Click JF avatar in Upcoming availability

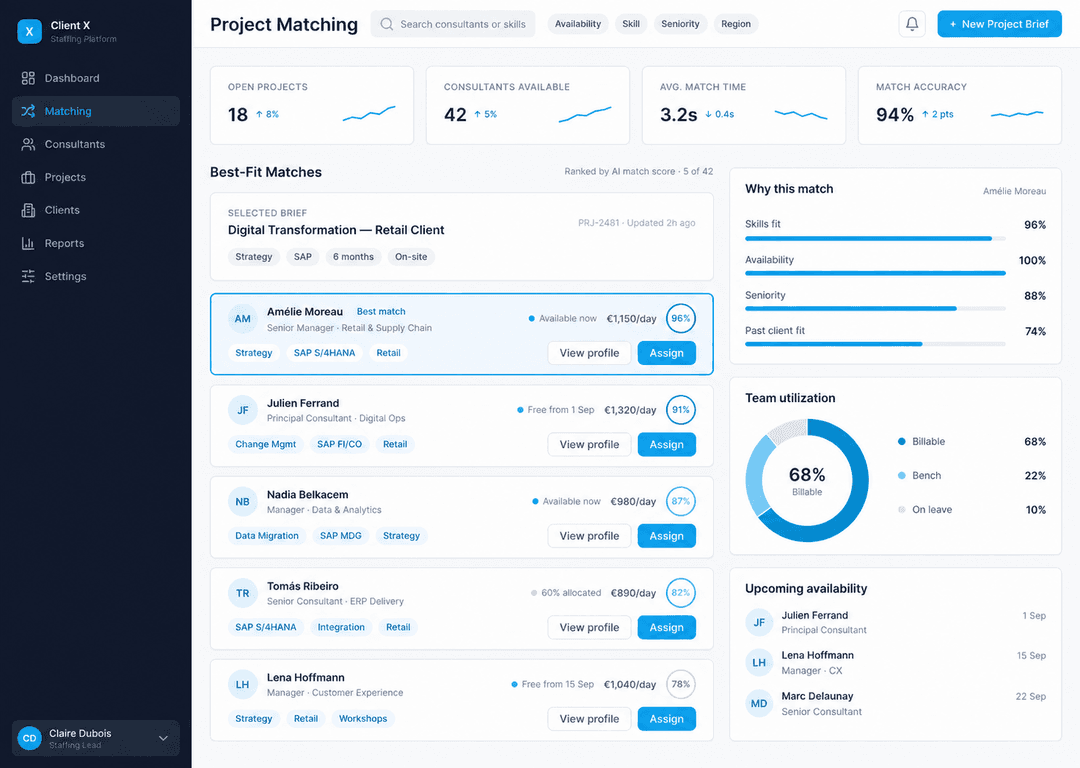pos(759,623)
